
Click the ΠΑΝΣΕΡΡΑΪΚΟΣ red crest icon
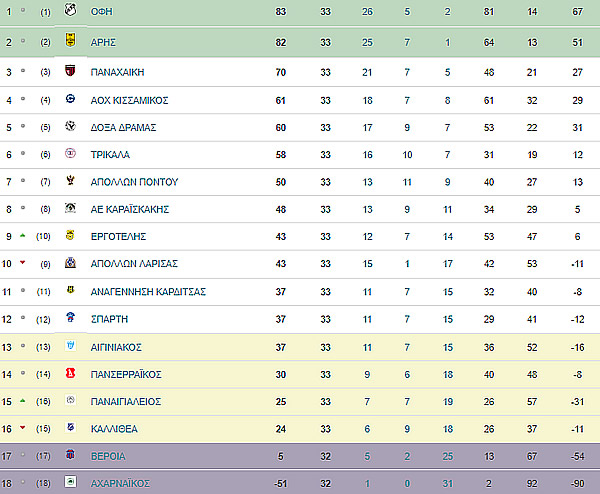pyautogui.click(x=70, y=373)
